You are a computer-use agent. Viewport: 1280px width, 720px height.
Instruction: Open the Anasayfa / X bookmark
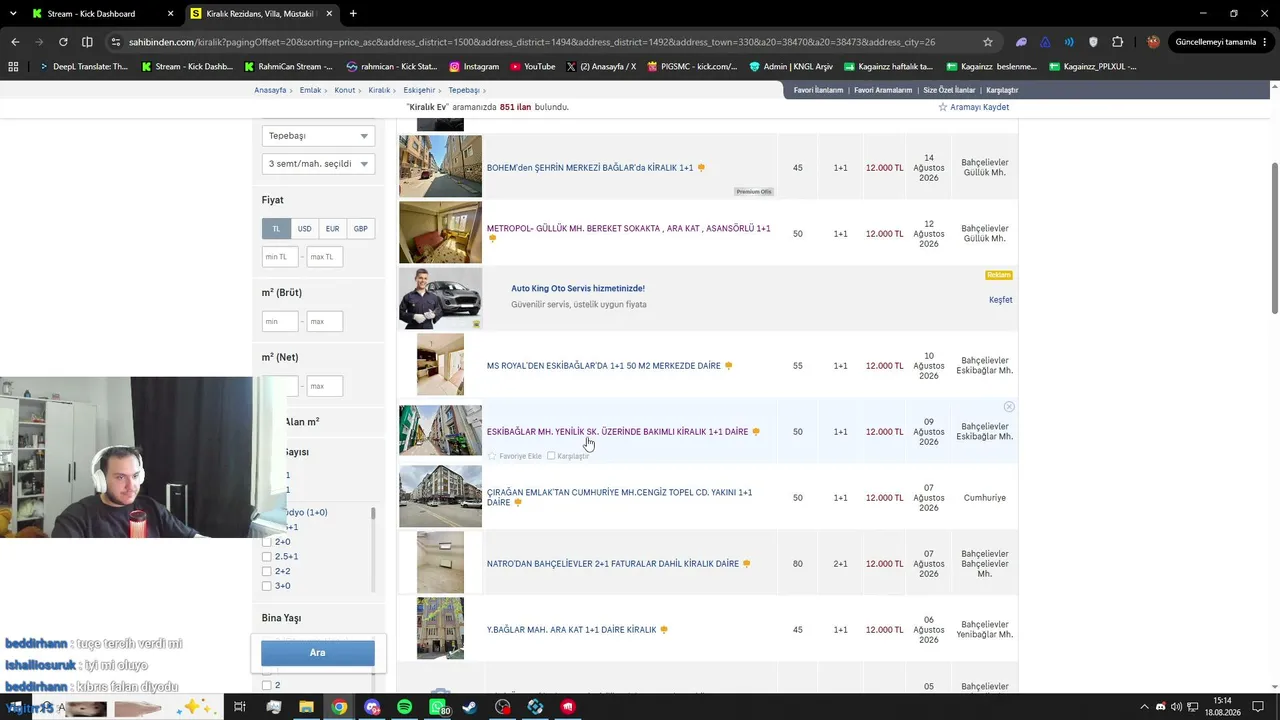(600, 67)
